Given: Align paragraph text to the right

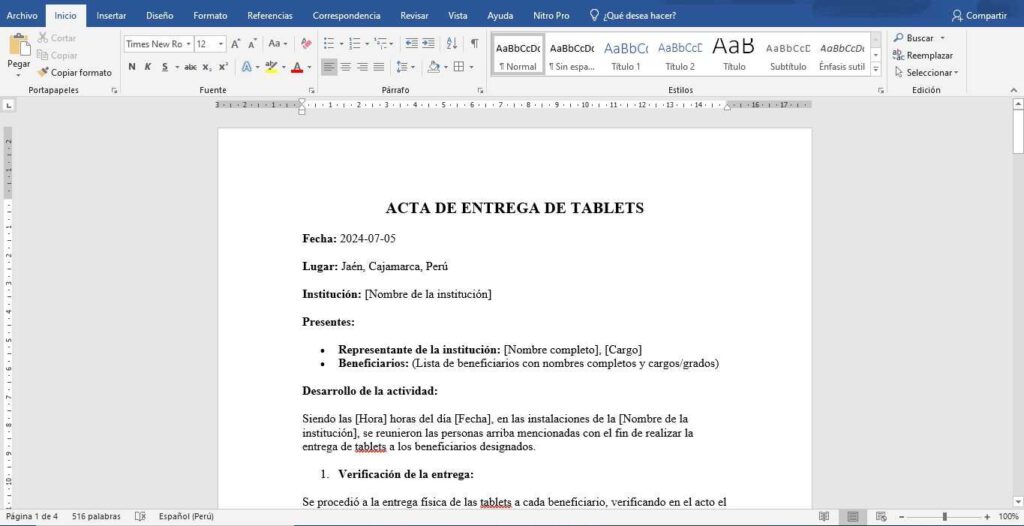Looking at the screenshot, I should coord(362,67).
